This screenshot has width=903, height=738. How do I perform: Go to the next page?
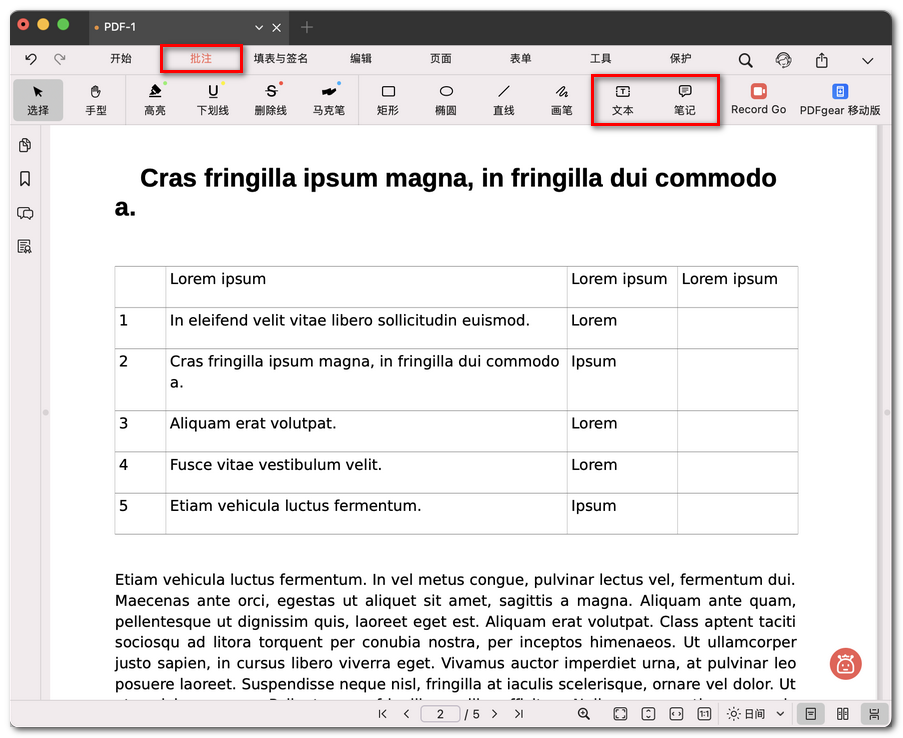pos(494,714)
